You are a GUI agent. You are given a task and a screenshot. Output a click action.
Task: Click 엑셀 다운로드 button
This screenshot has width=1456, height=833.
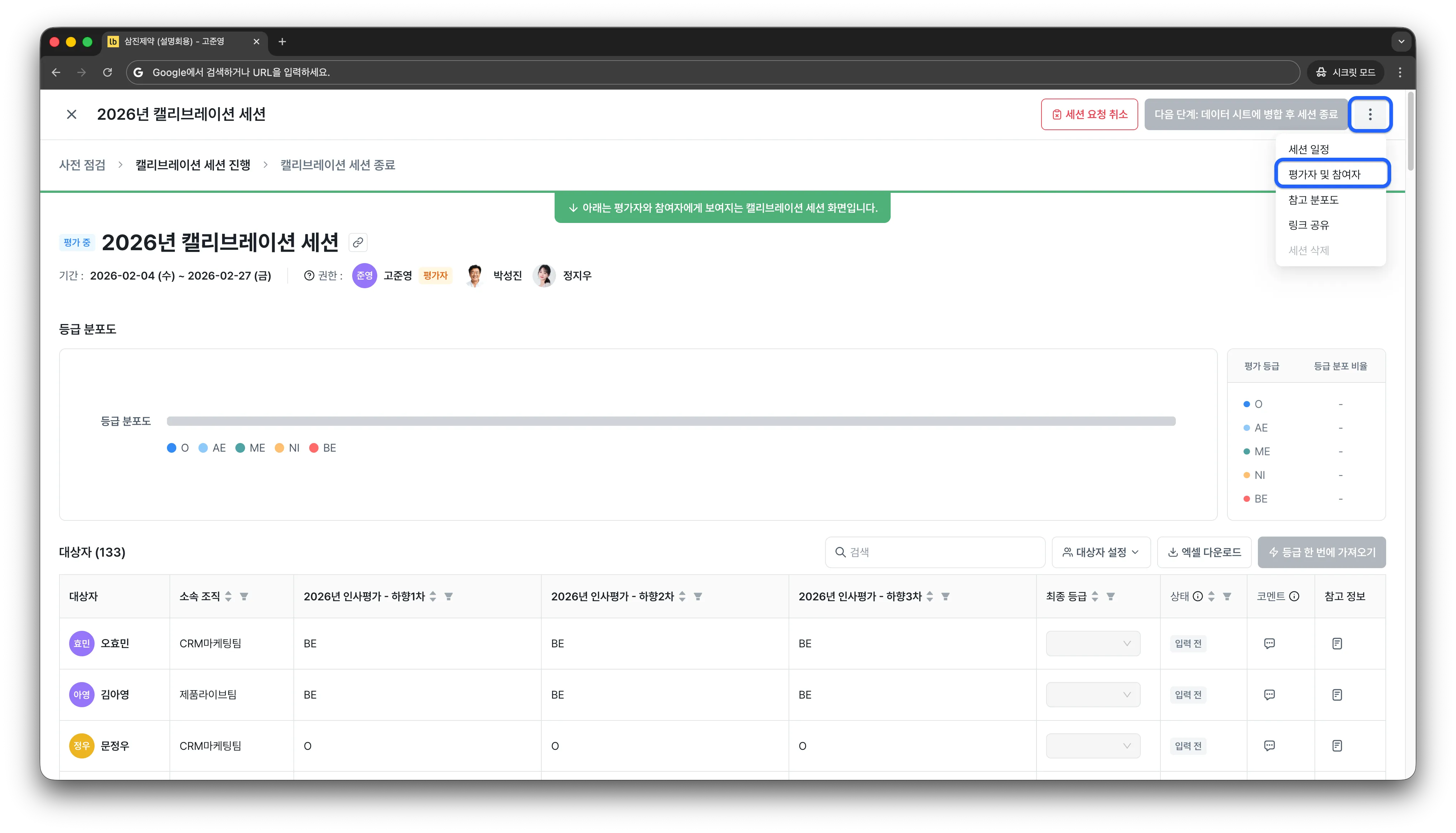click(1204, 552)
